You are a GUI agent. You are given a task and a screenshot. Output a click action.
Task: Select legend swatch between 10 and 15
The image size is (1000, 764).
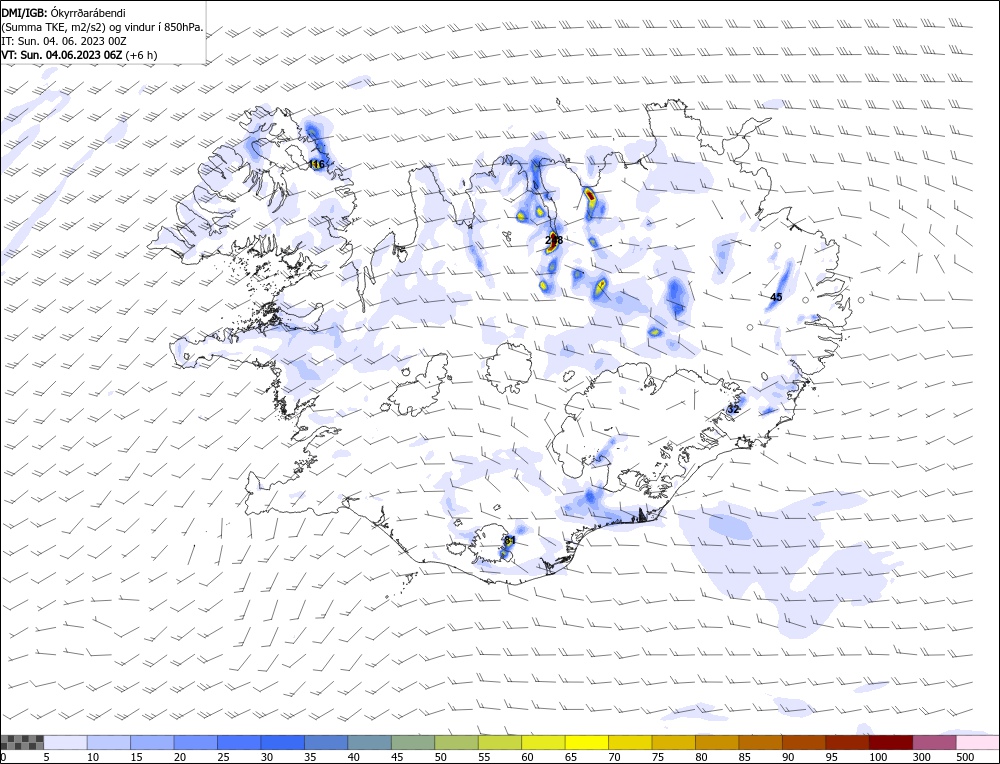(109, 742)
